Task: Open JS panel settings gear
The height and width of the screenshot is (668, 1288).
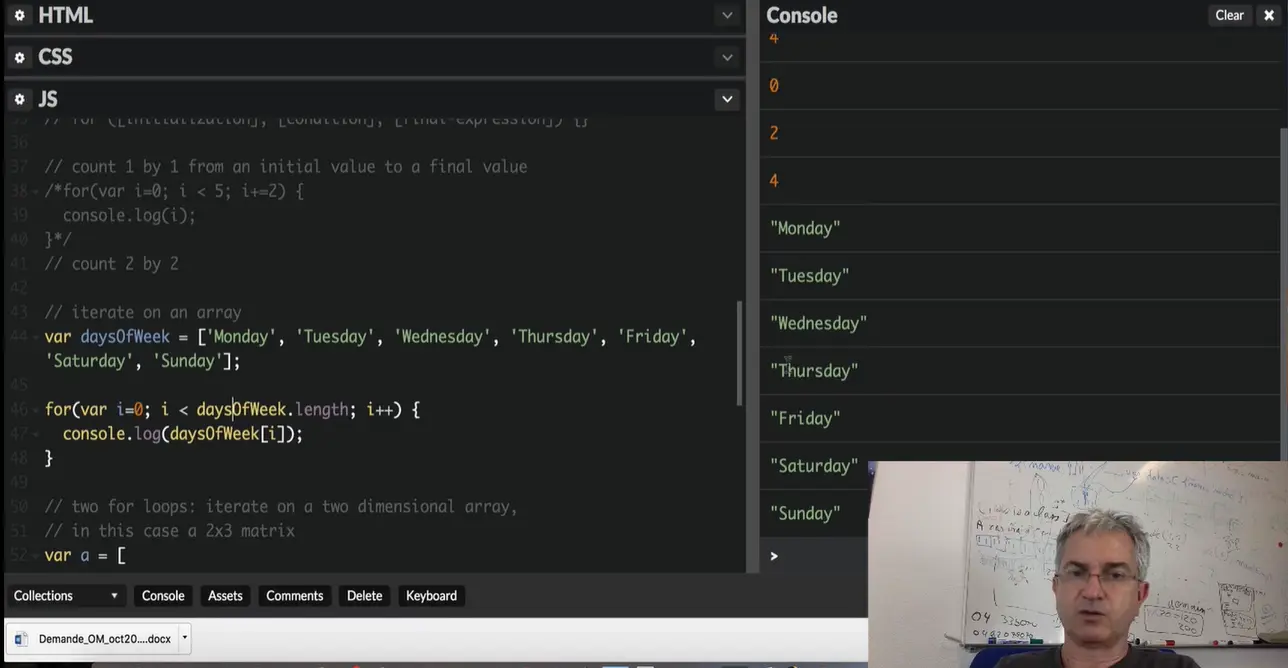Action: [x=19, y=99]
